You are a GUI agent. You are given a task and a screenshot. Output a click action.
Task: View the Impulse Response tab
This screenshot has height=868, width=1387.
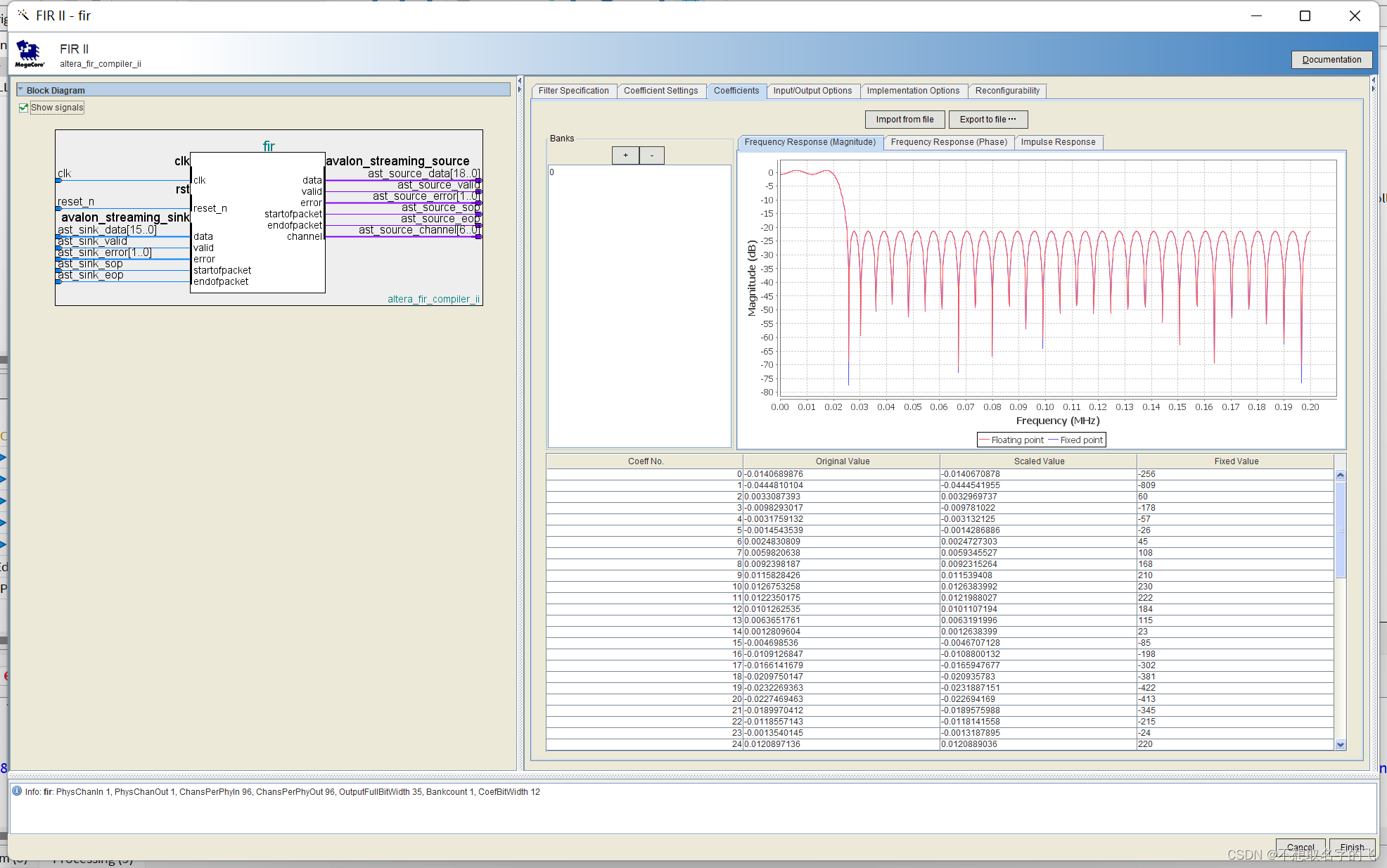(1058, 142)
